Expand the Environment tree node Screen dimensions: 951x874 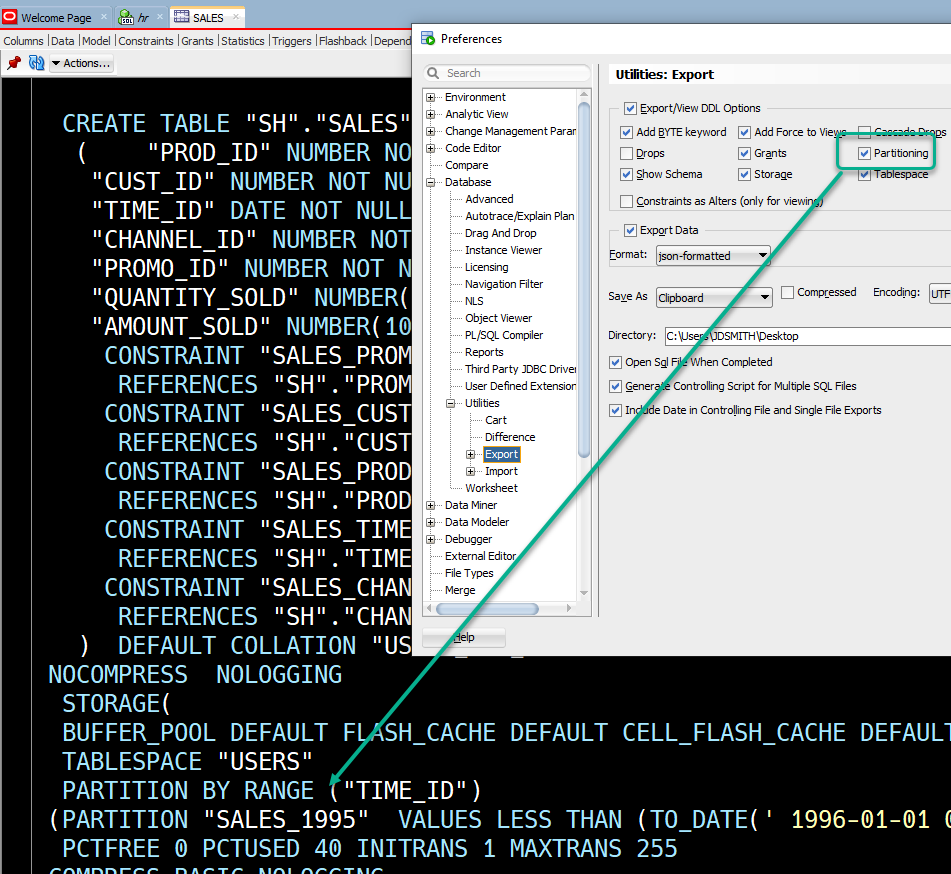coord(431,97)
